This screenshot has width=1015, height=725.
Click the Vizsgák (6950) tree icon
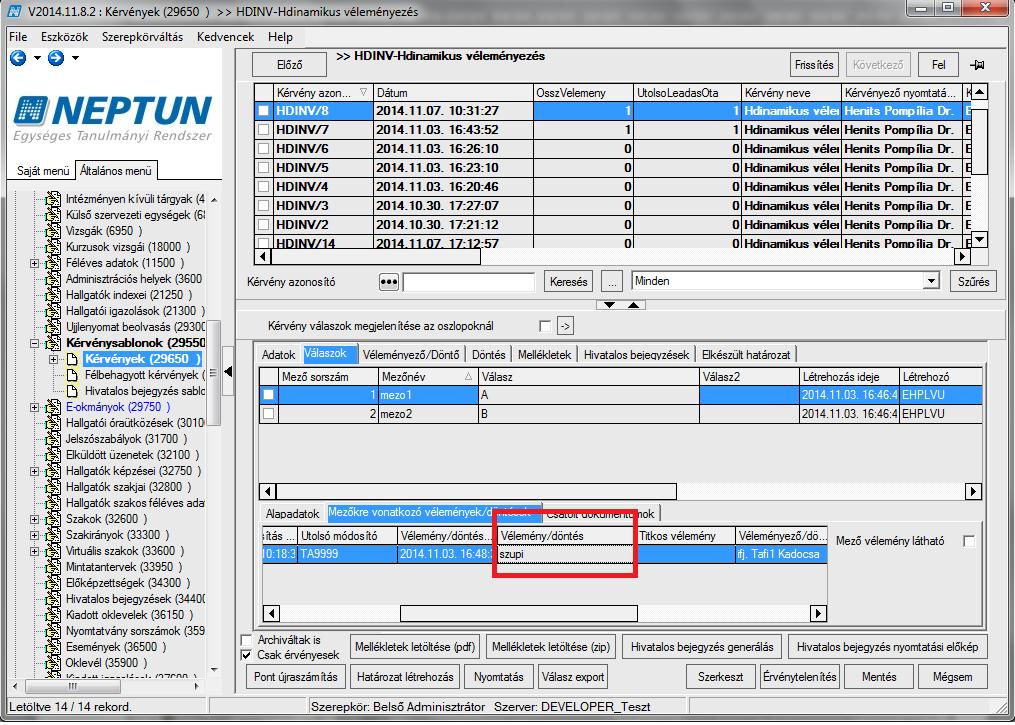pyautogui.click(x=53, y=231)
